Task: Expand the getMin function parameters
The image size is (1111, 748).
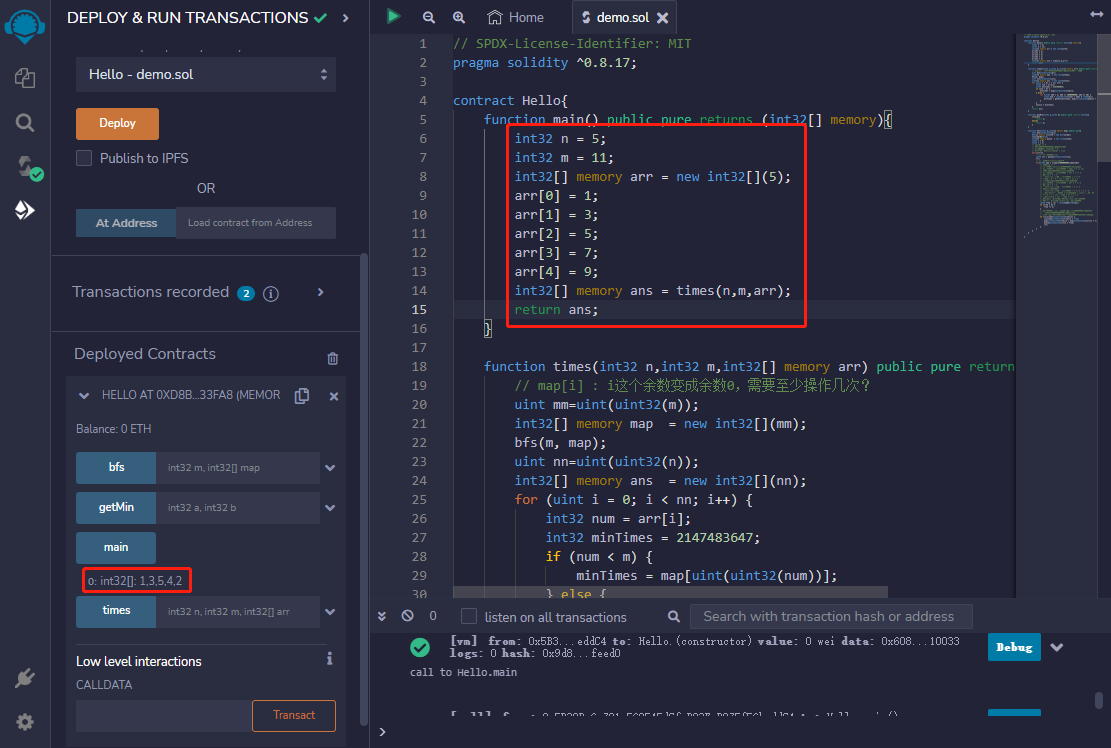Action: pos(330,508)
